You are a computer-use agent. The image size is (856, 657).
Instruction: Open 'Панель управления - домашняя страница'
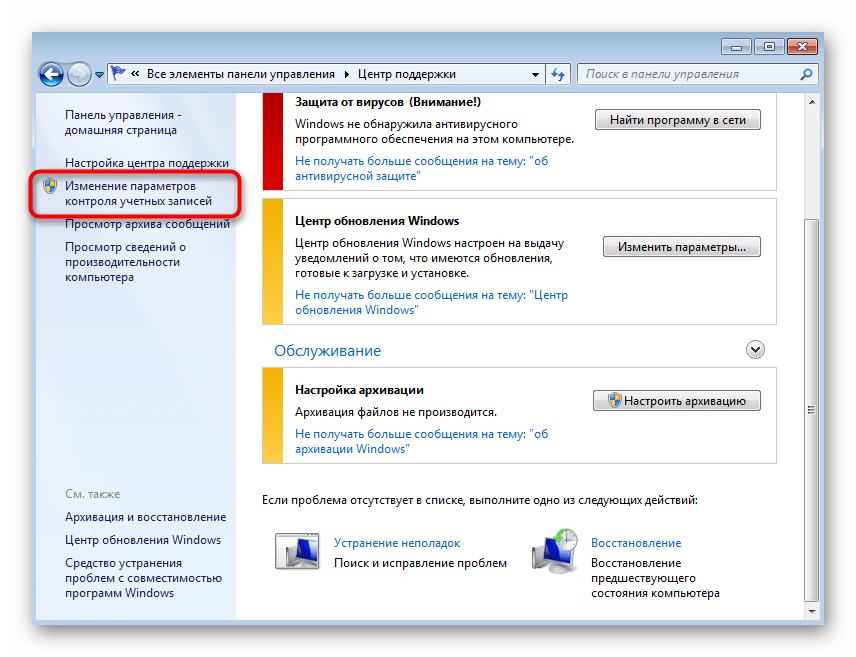point(123,123)
